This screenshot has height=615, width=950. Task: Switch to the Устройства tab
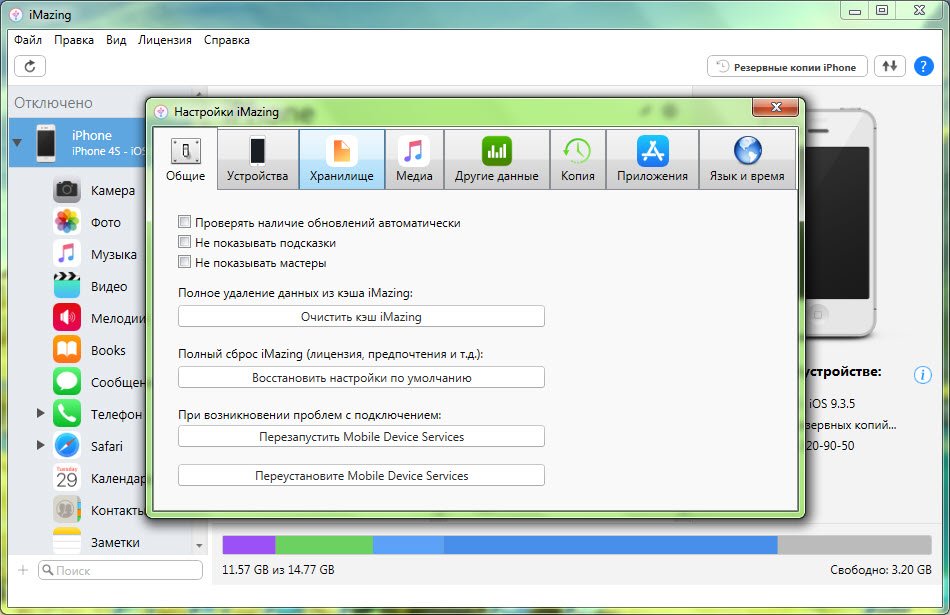(257, 159)
